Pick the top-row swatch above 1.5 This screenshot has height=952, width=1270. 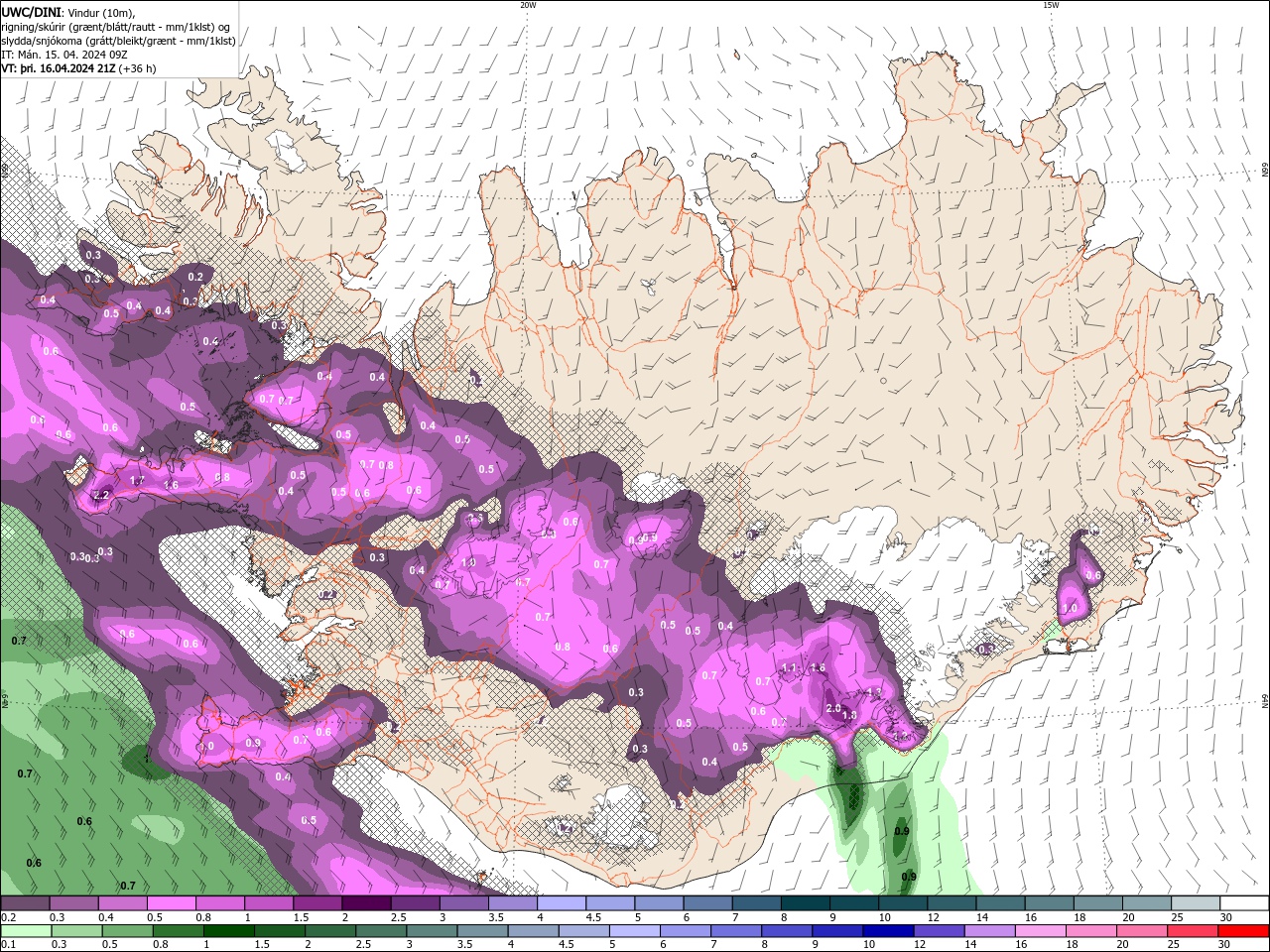click(x=317, y=903)
